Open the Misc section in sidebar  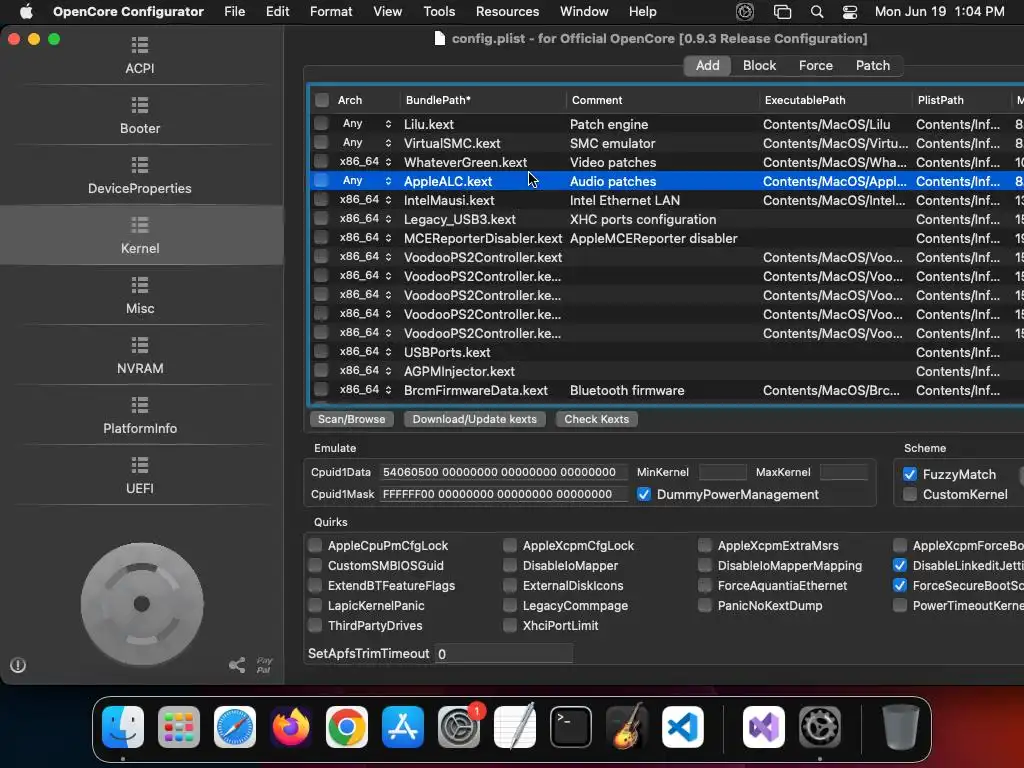(140, 296)
